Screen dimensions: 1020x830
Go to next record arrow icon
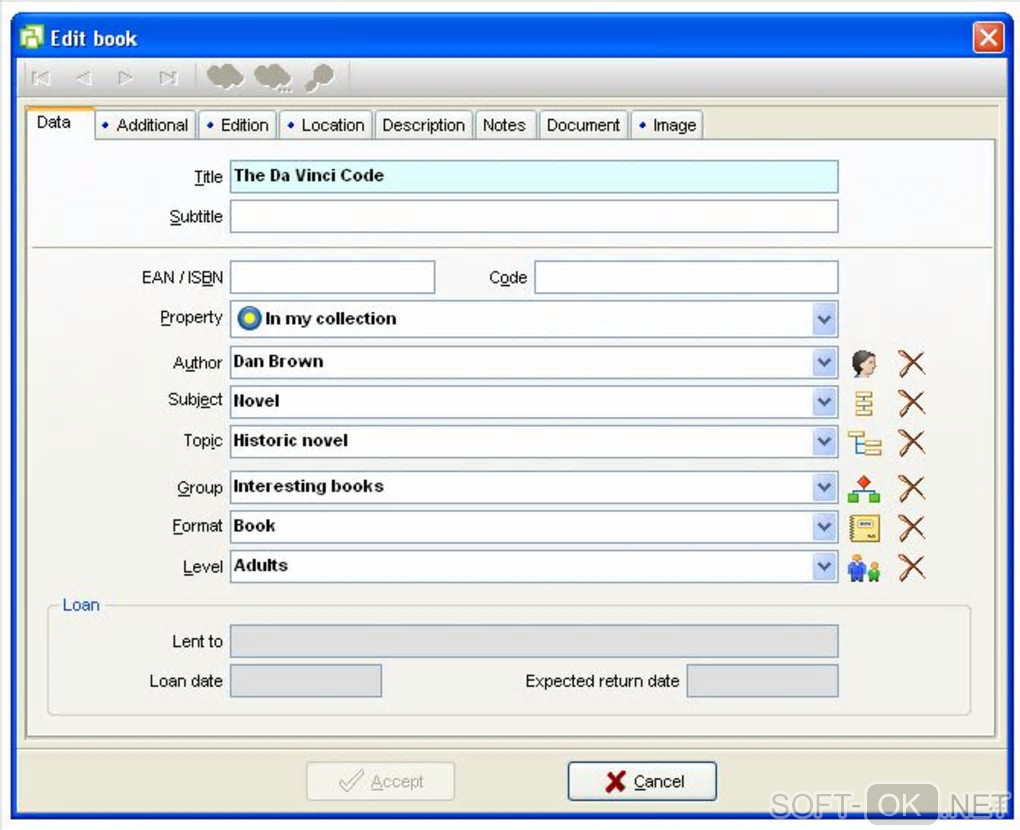[x=126, y=78]
